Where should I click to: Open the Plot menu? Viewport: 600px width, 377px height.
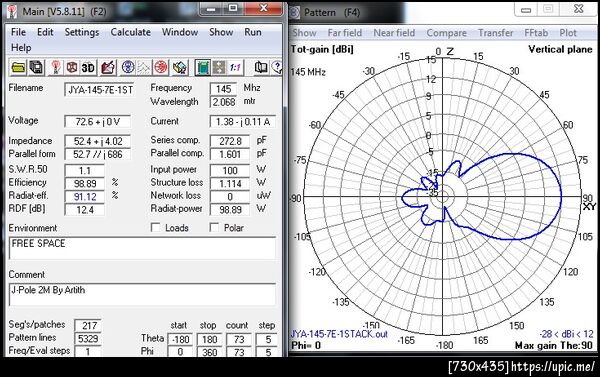[568, 33]
